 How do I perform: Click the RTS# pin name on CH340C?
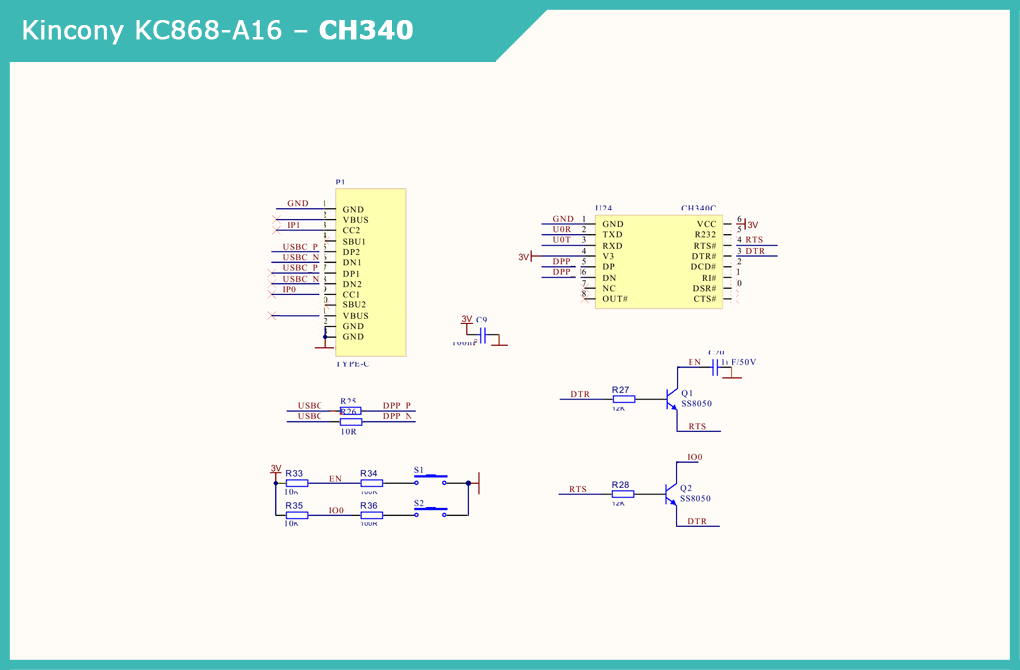pyautogui.click(x=705, y=246)
